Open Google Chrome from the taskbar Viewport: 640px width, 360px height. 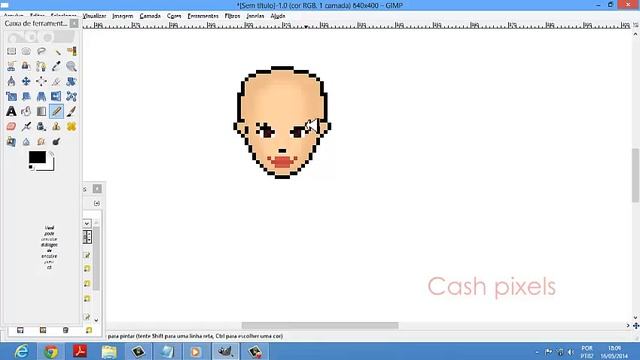51,351
